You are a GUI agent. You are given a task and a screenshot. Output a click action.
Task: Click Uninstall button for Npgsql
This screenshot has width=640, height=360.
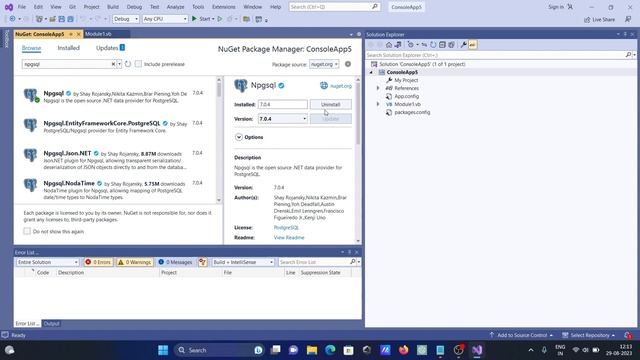click(x=331, y=104)
